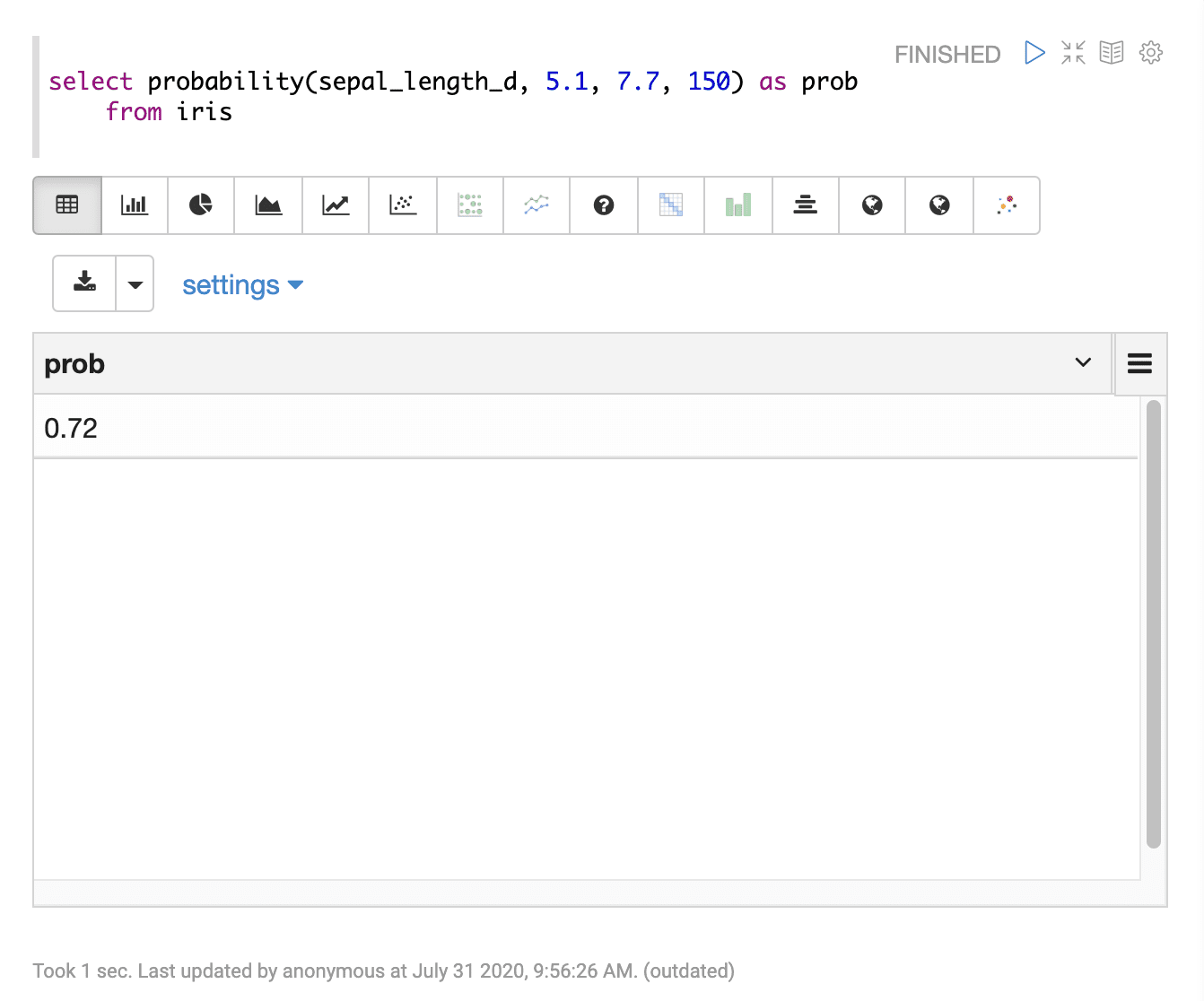Screen dimensions: 1204x1001
Task: Run the paragraph with the play icon
Action: pyautogui.click(x=1034, y=53)
